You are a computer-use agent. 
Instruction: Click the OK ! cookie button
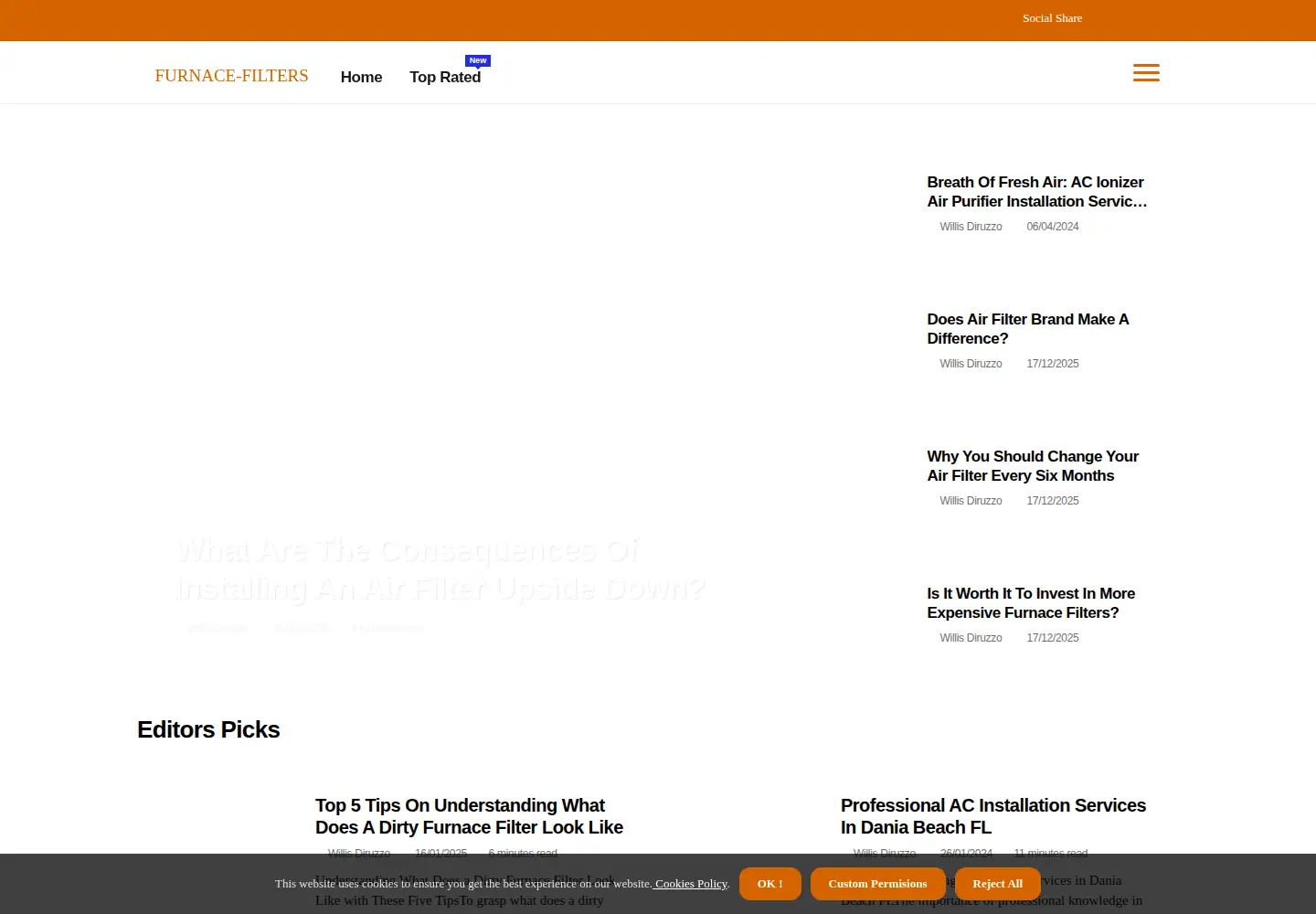[x=770, y=884]
